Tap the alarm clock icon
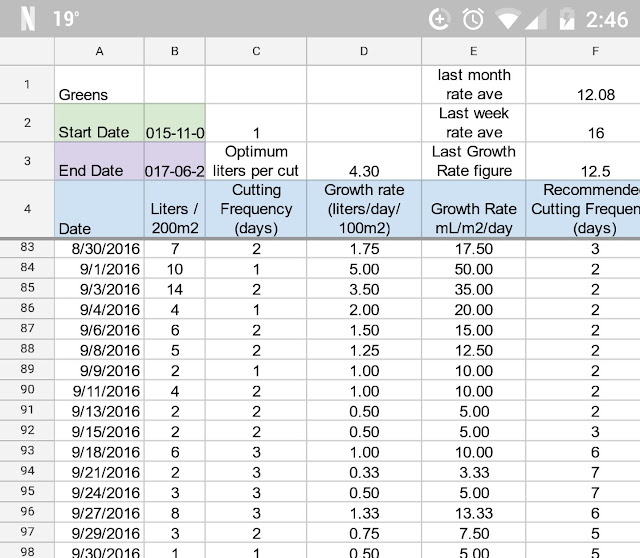Screen dimensions: 640x558 (474, 19)
